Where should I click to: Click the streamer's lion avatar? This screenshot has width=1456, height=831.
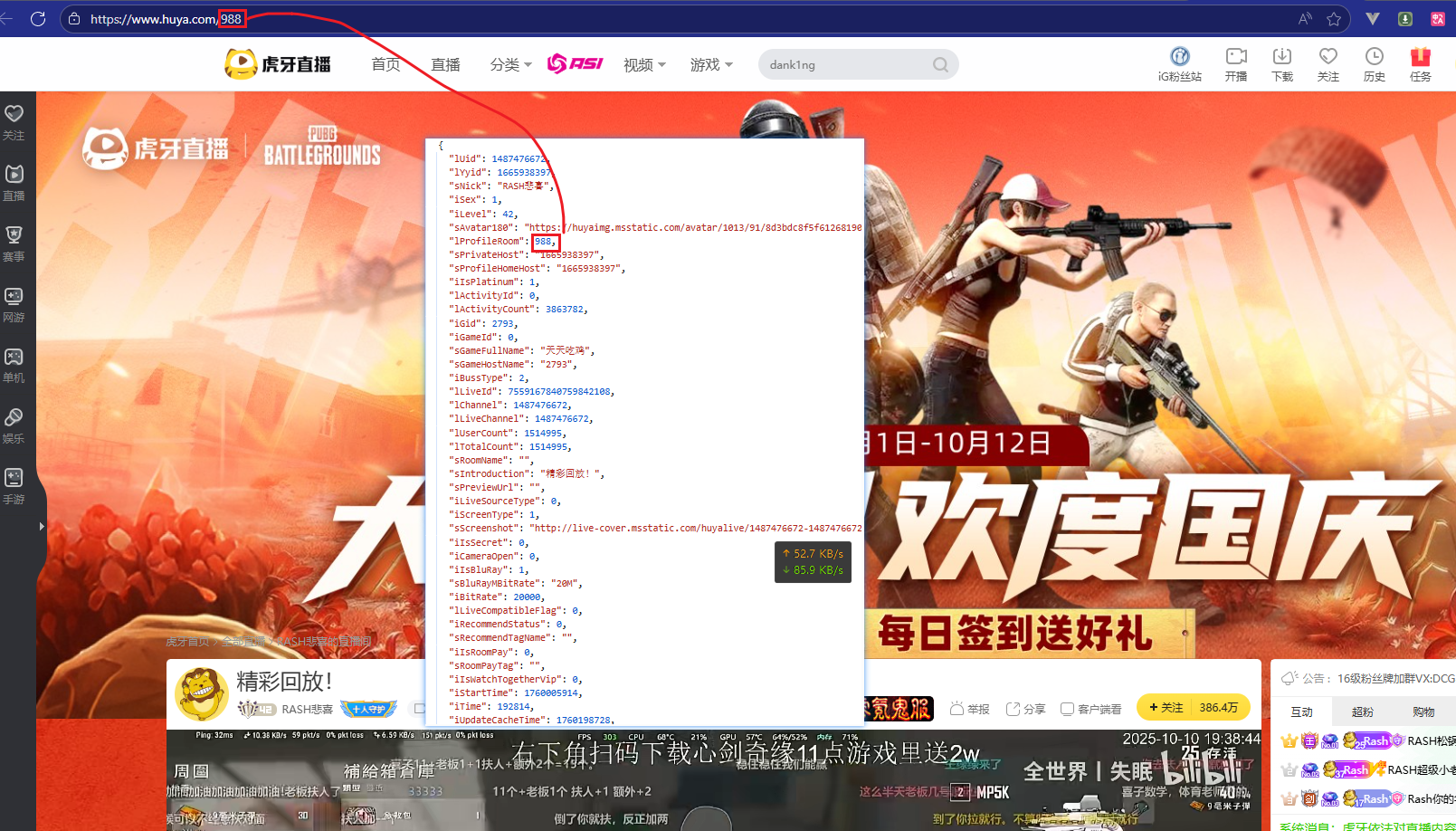(201, 693)
